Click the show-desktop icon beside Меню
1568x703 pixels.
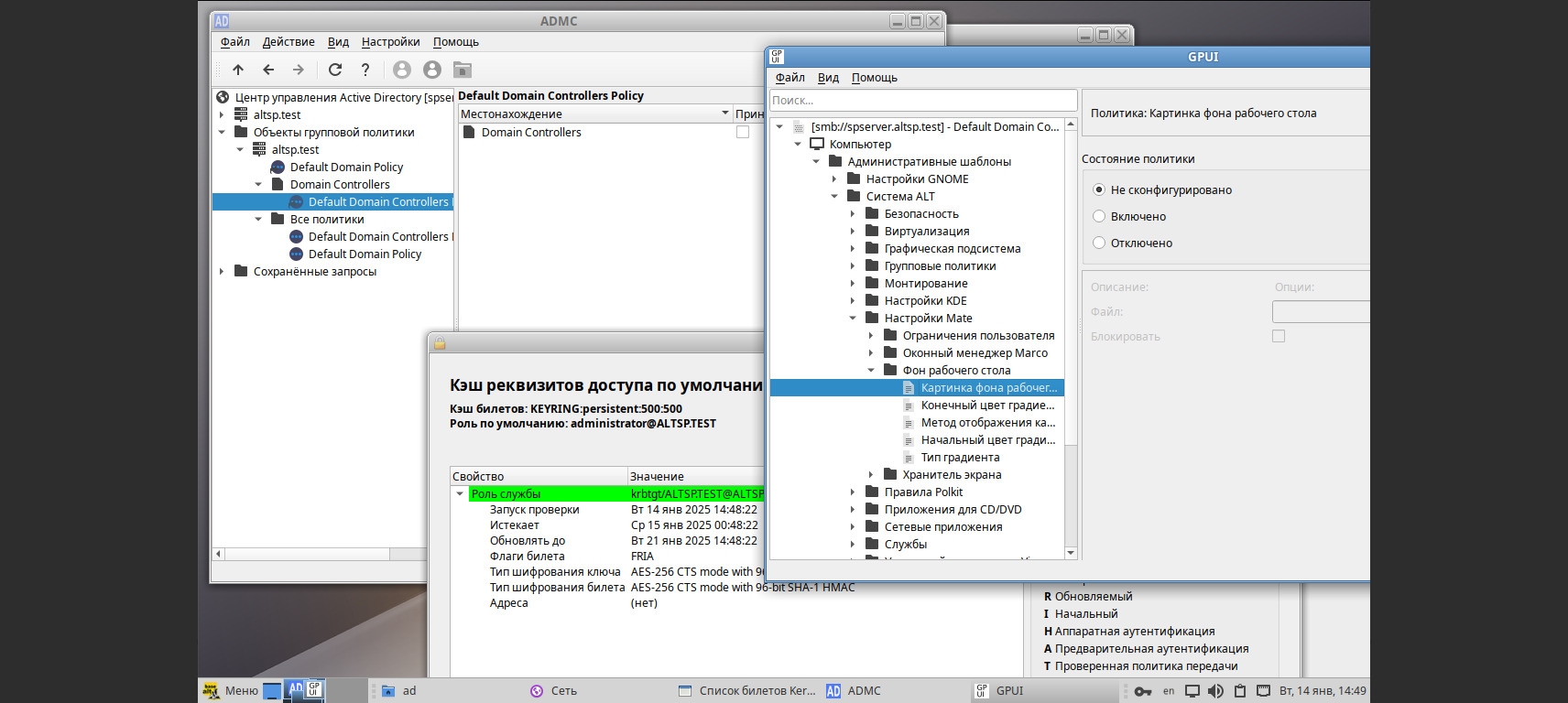272,691
